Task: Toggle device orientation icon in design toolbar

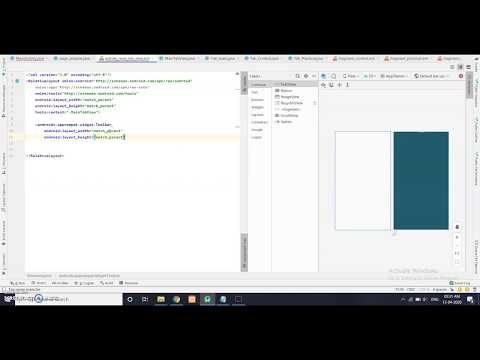Action: [333, 76]
